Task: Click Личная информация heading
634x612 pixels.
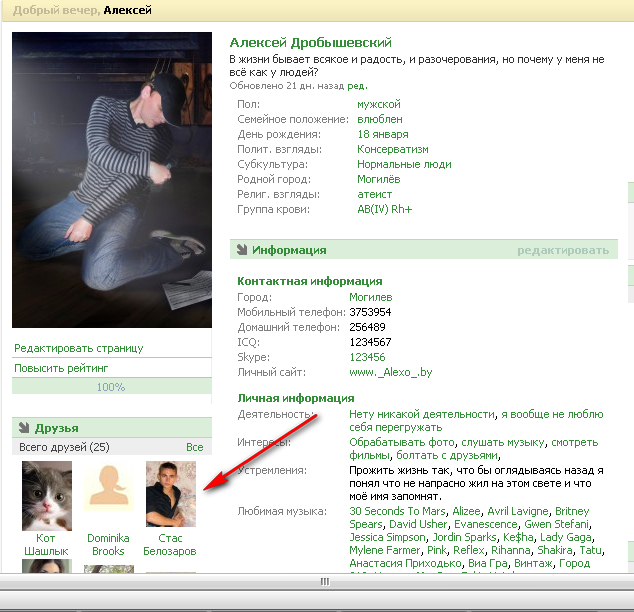Action: click(296, 398)
